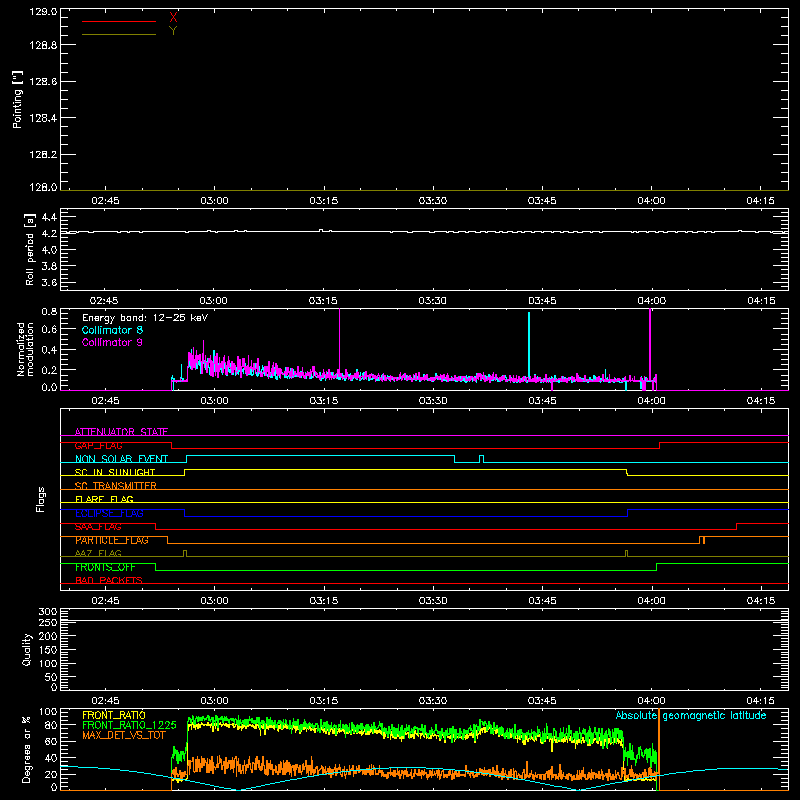This screenshot has height=800, width=800.
Task: Click the SAA_FLAG label
Action: (98, 527)
